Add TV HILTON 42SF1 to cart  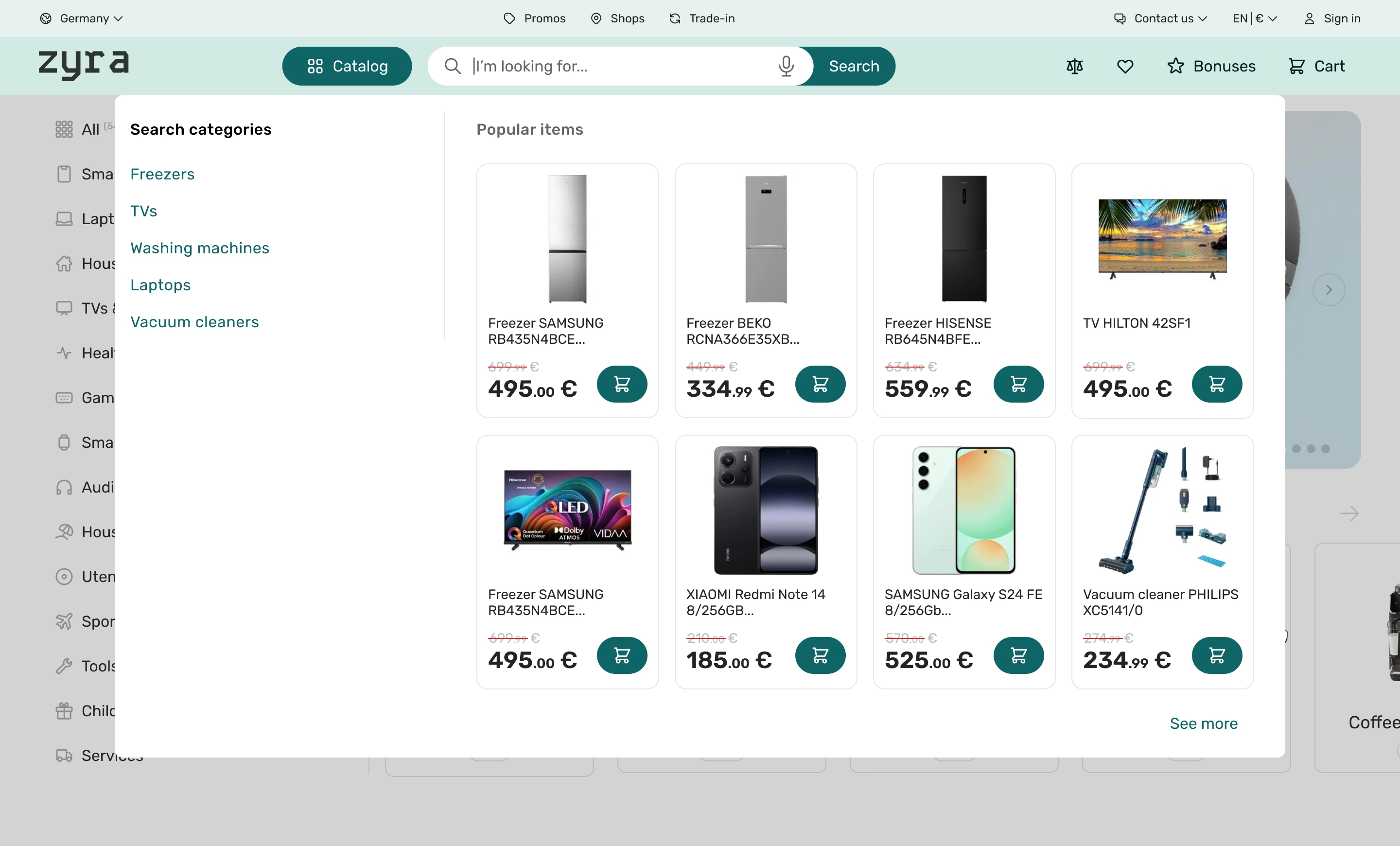click(x=1217, y=384)
